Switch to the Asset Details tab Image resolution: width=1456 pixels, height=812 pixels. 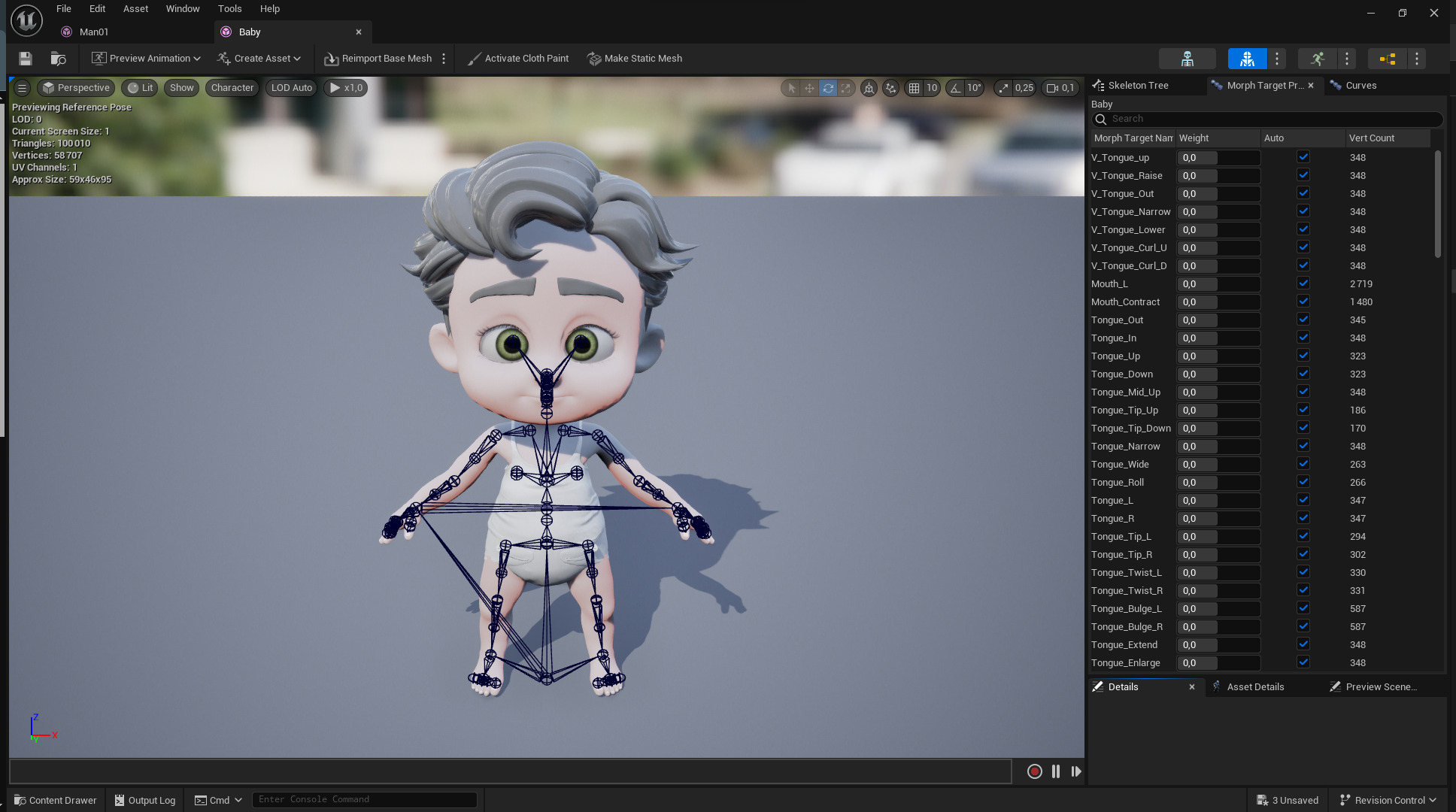tap(1255, 687)
